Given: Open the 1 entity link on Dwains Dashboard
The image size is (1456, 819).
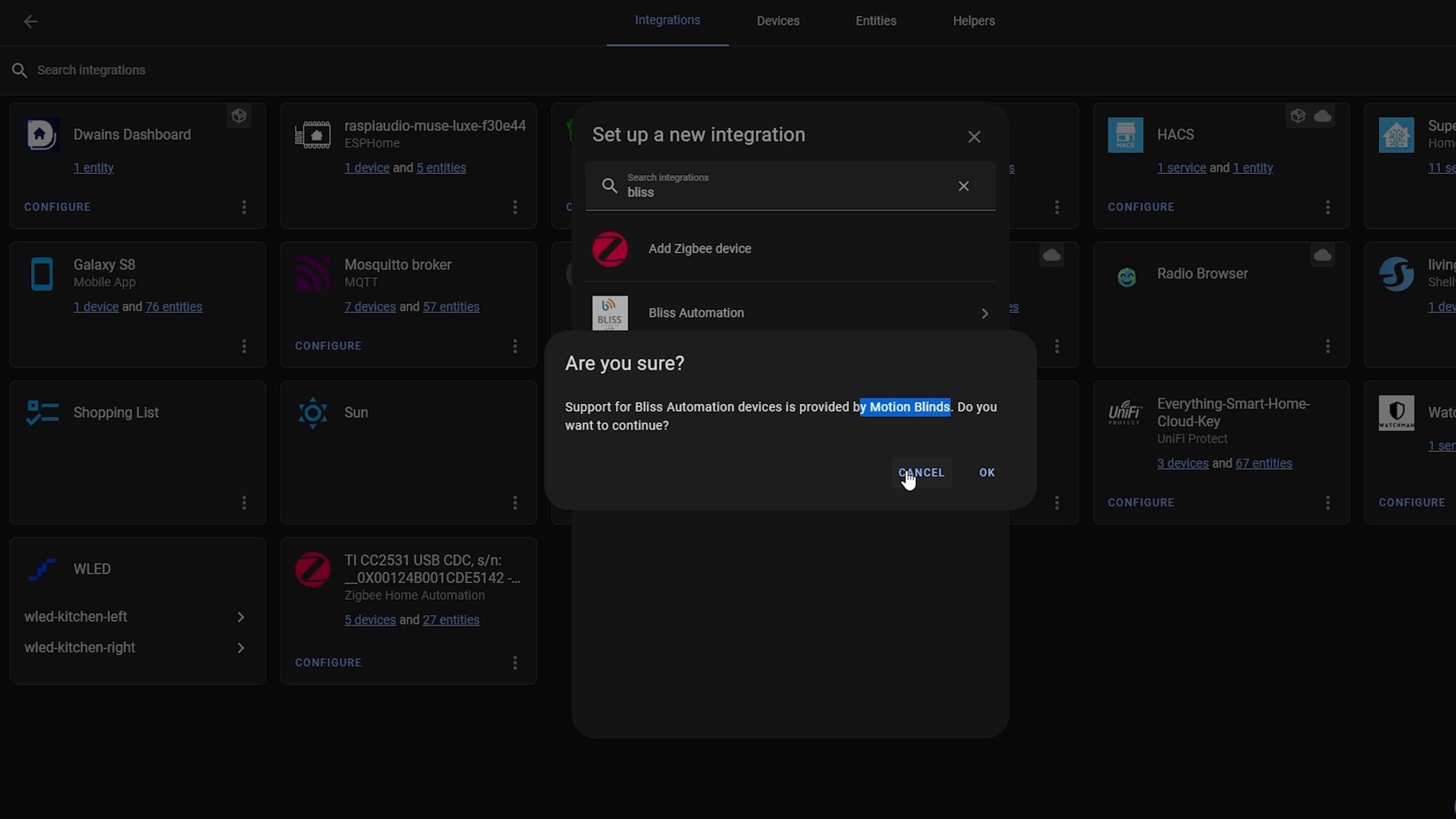Looking at the screenshot, I should [x=93, y=168].
